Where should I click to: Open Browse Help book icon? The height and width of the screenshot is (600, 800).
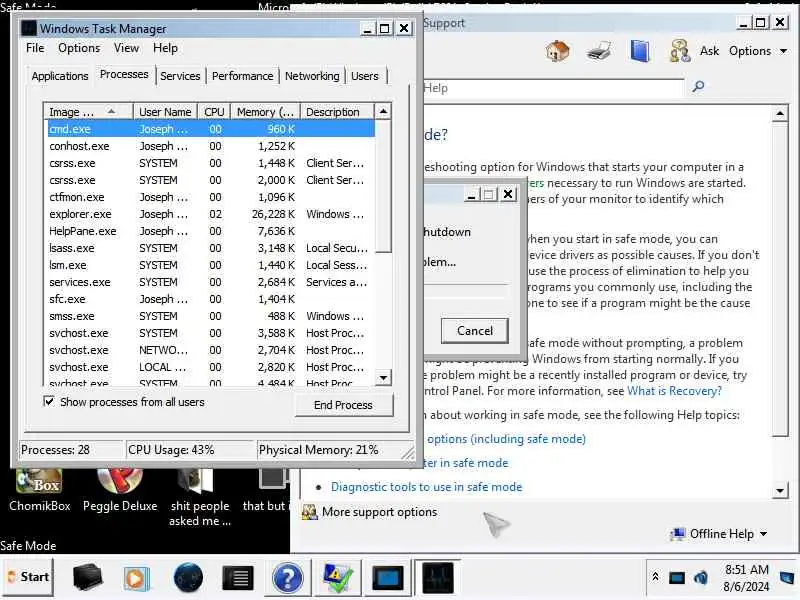click(x=640, y=51)
